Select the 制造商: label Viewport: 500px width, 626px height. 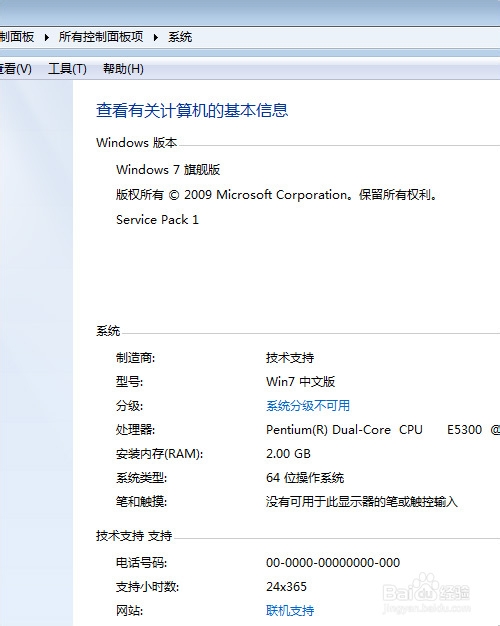tap(135, 357)
